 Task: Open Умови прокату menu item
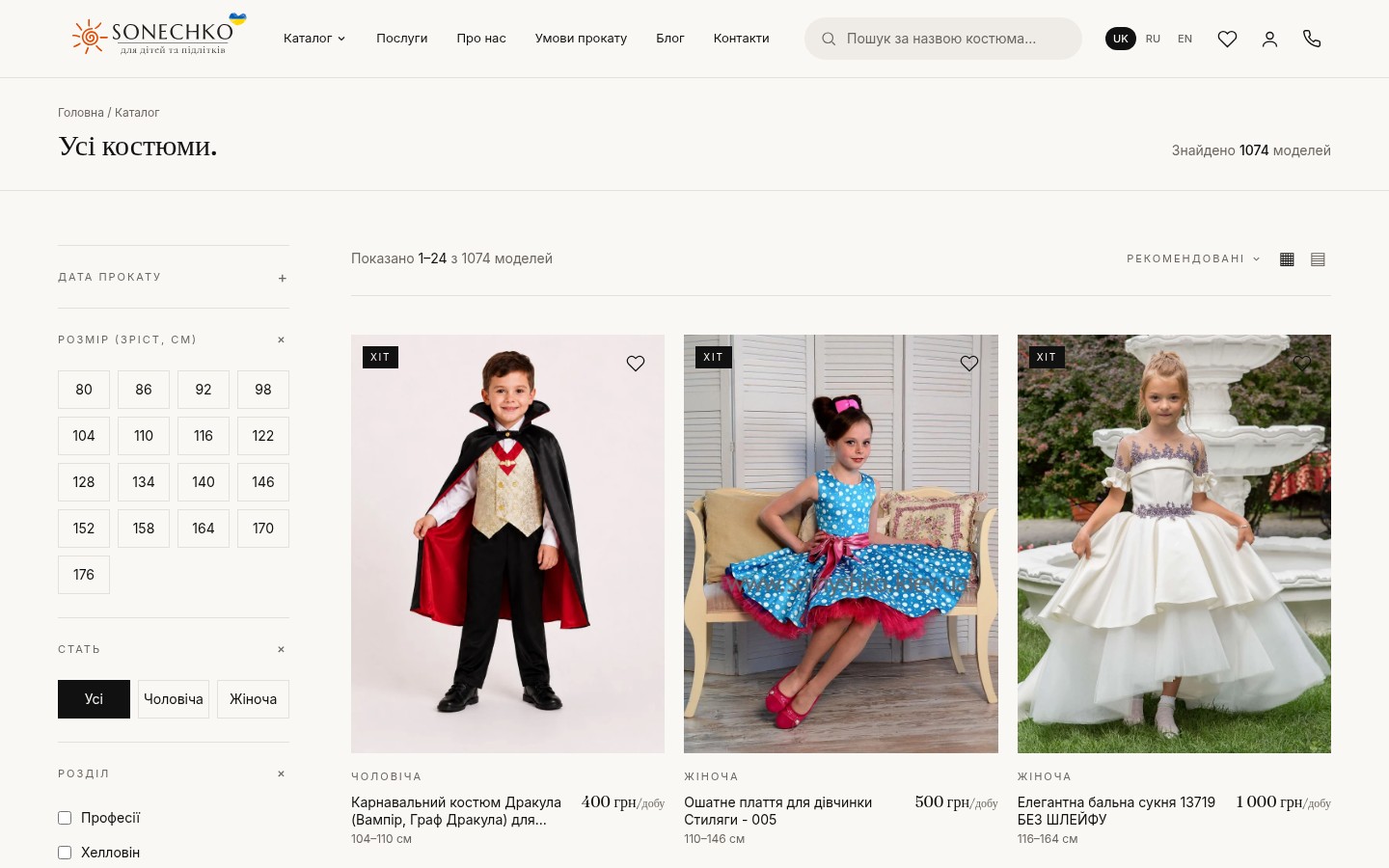[581, 39]
